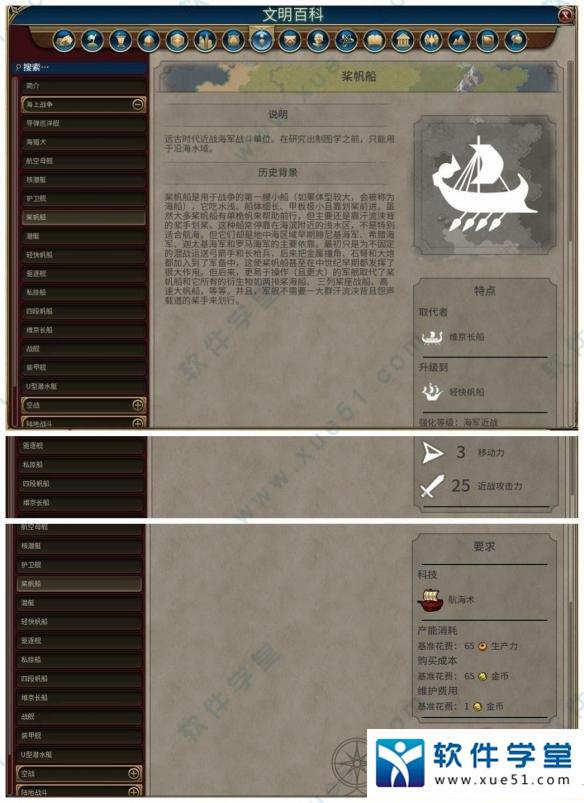Screen dimensions: 584x803
Task: Open the Governments section columned-building icon
Action: point(402,40)
